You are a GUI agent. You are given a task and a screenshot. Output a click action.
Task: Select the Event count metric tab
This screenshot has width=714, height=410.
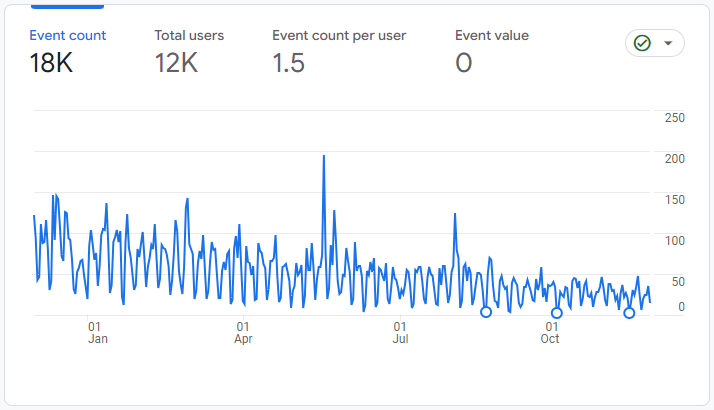[67, 51]
